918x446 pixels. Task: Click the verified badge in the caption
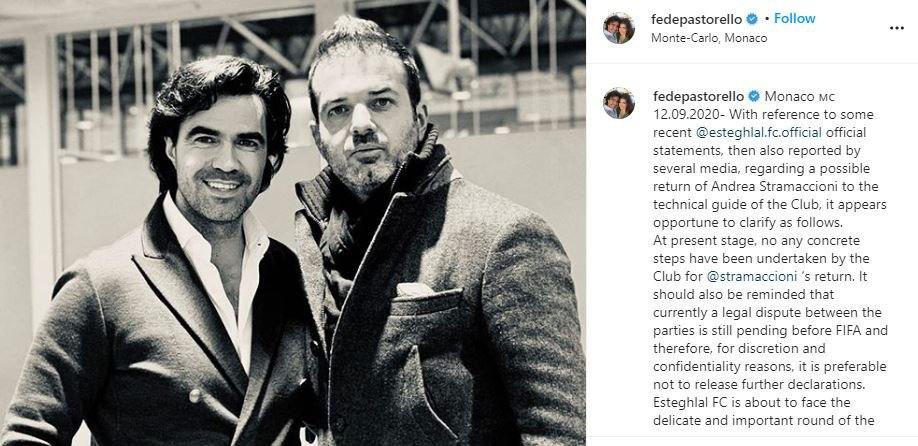point(754,97)
